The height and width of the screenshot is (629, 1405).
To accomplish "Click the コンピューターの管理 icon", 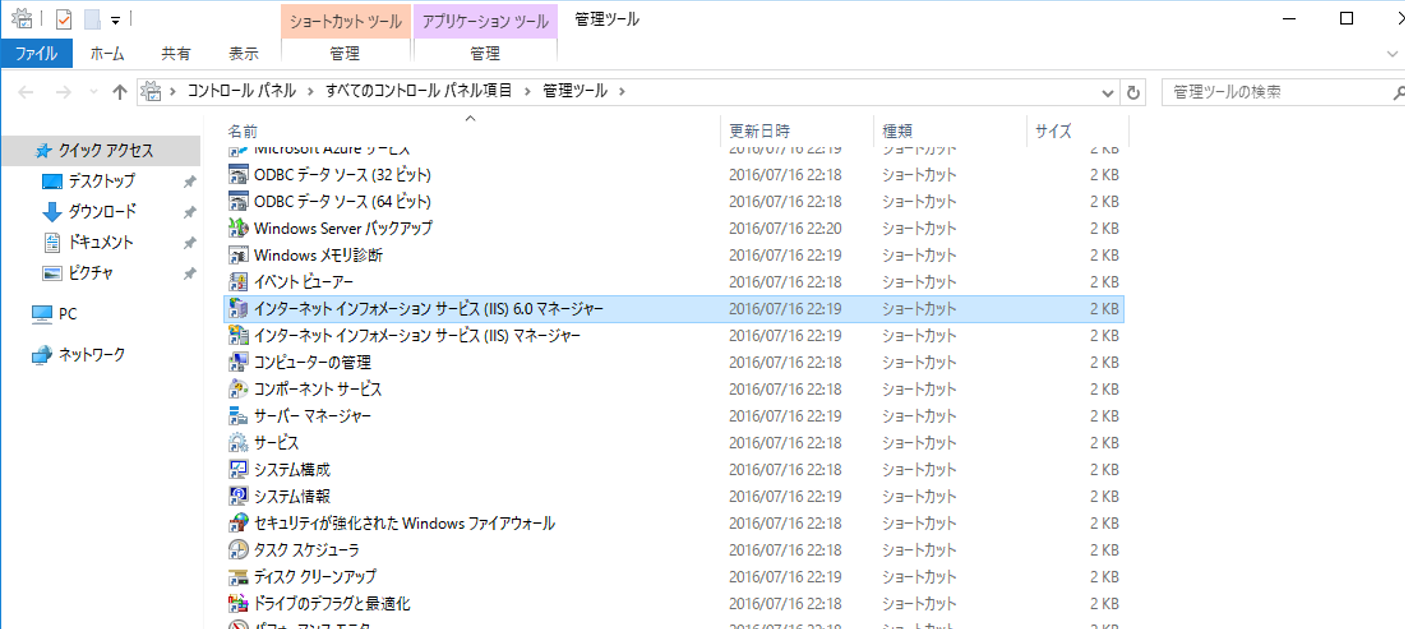I will coord(238,362).
